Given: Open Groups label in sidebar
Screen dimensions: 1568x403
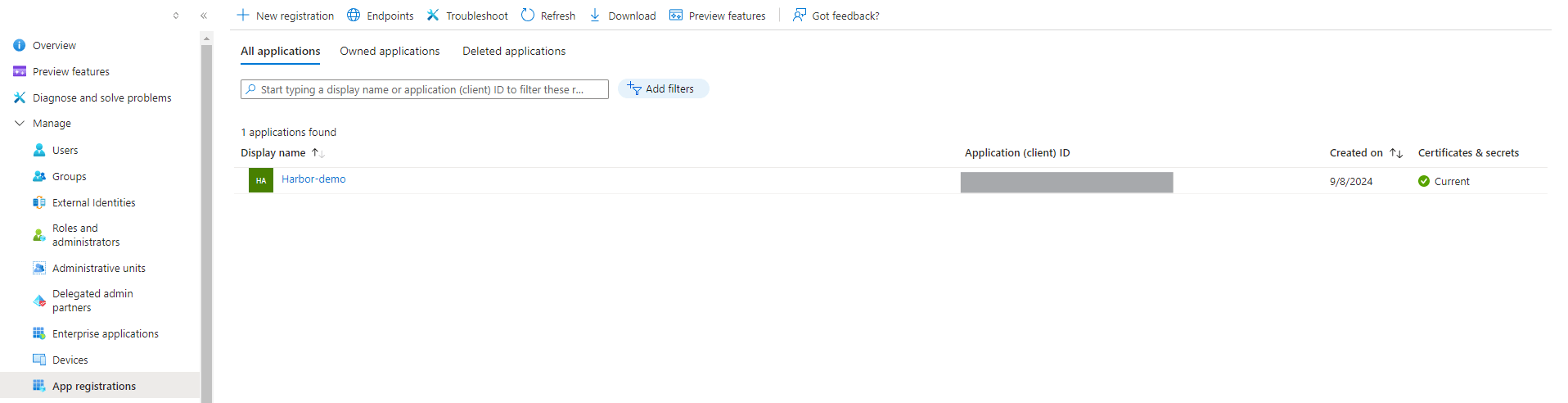Looking at the screenshot, I should point(70,176).
